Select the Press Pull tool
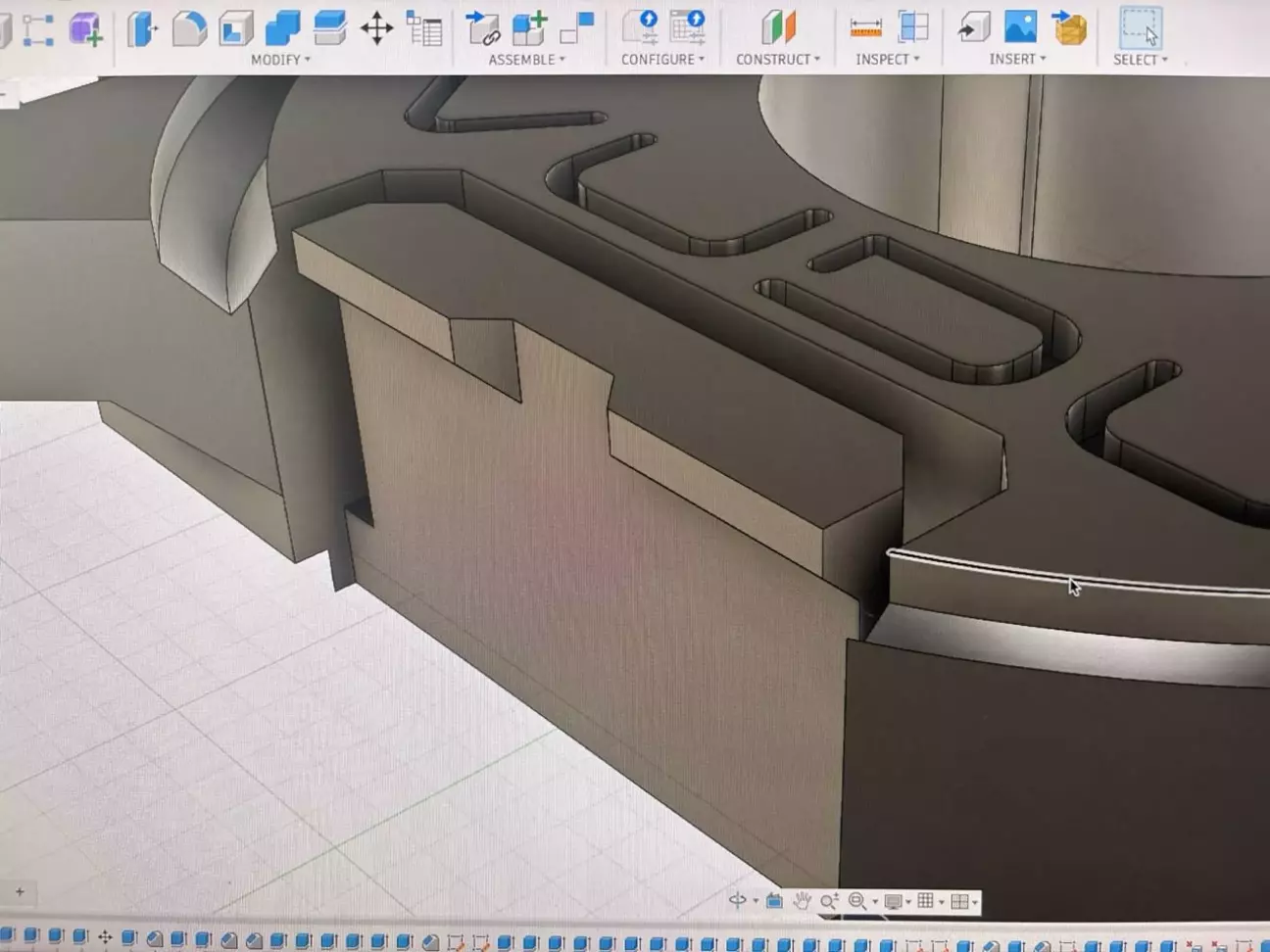Screen dimensions: 1270x952 142,28
